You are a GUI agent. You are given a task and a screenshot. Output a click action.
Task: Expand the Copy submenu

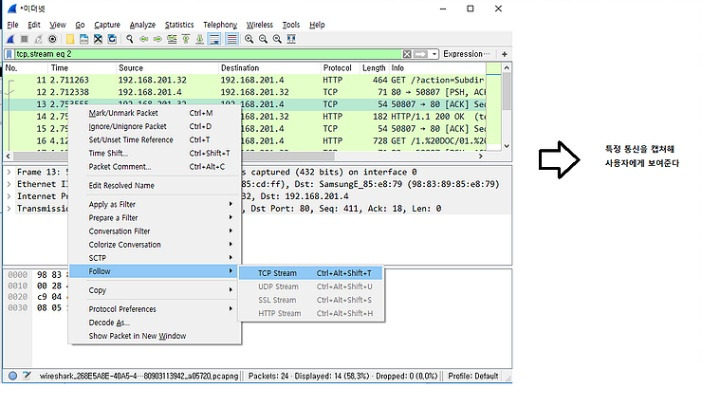click(155, 291)
